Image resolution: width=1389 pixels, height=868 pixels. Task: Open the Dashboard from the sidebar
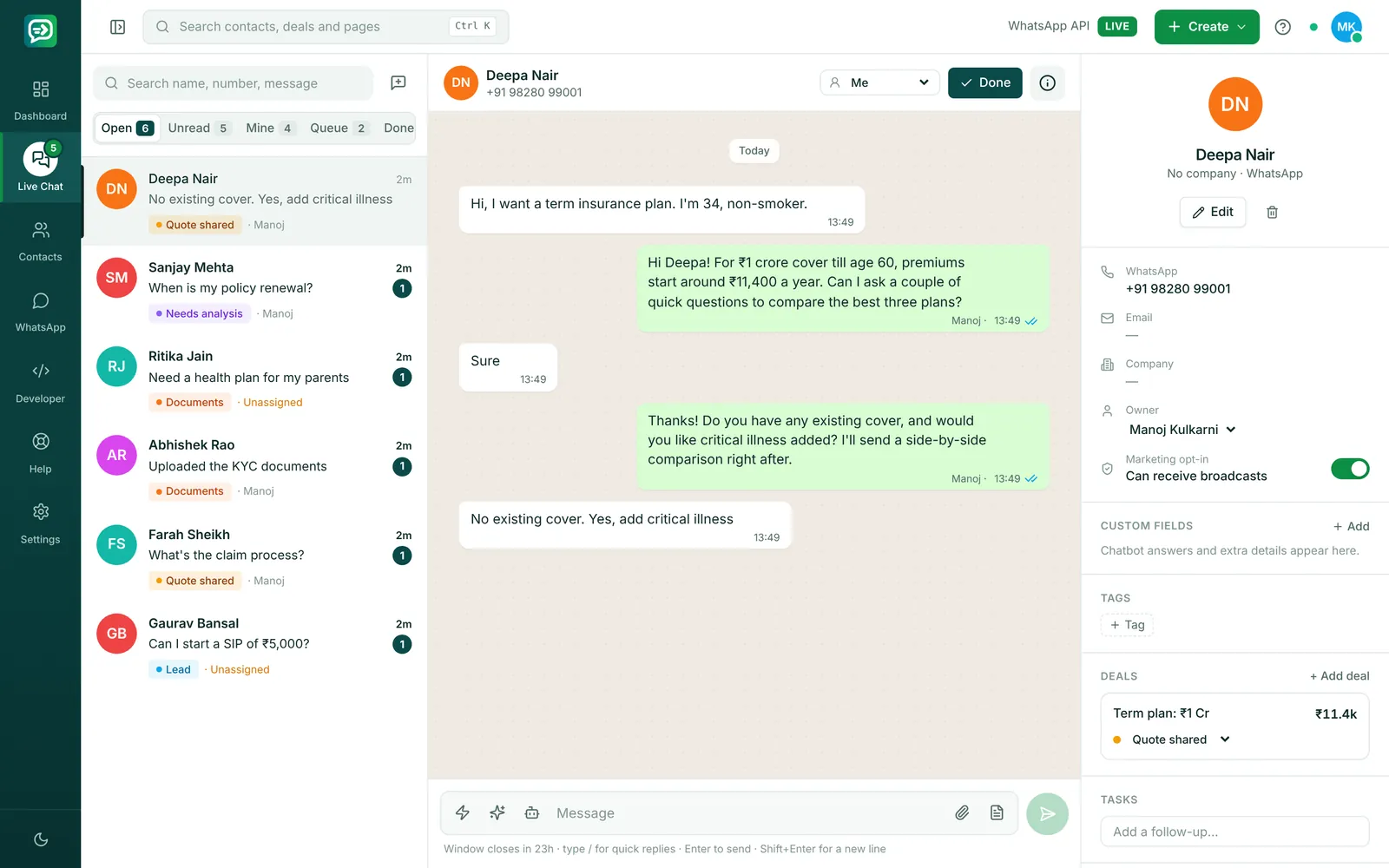click(40, 101)
